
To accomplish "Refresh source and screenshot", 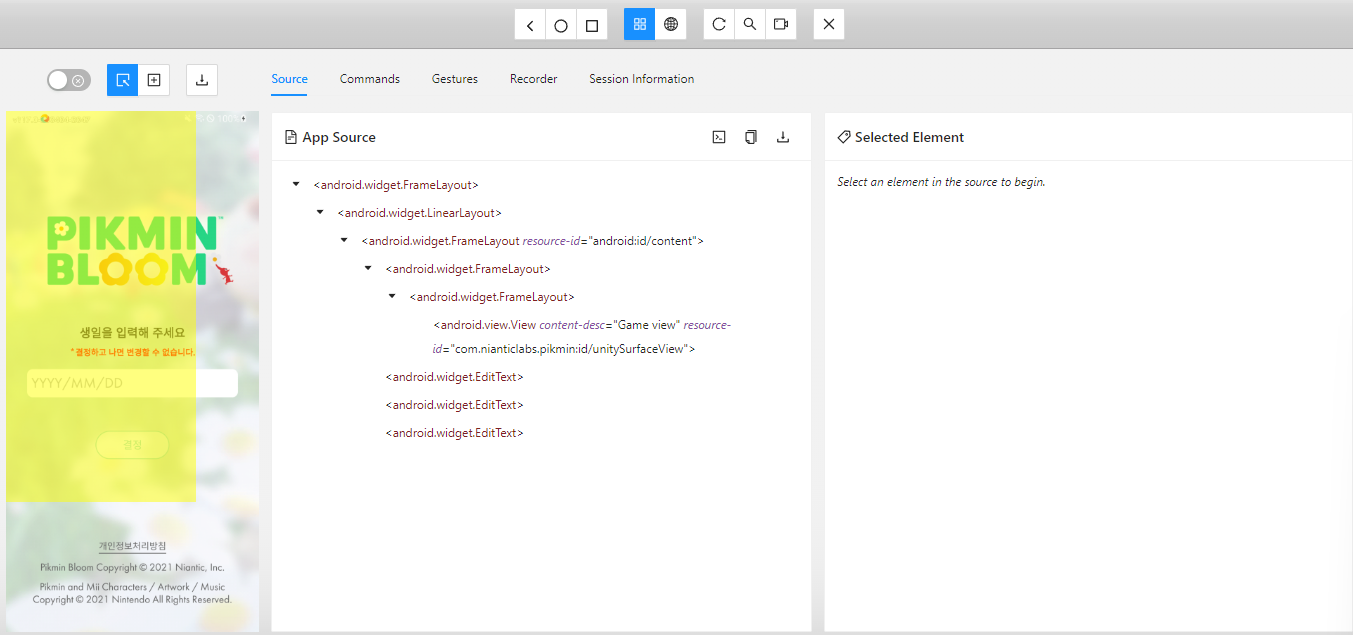I will (719, 25).
